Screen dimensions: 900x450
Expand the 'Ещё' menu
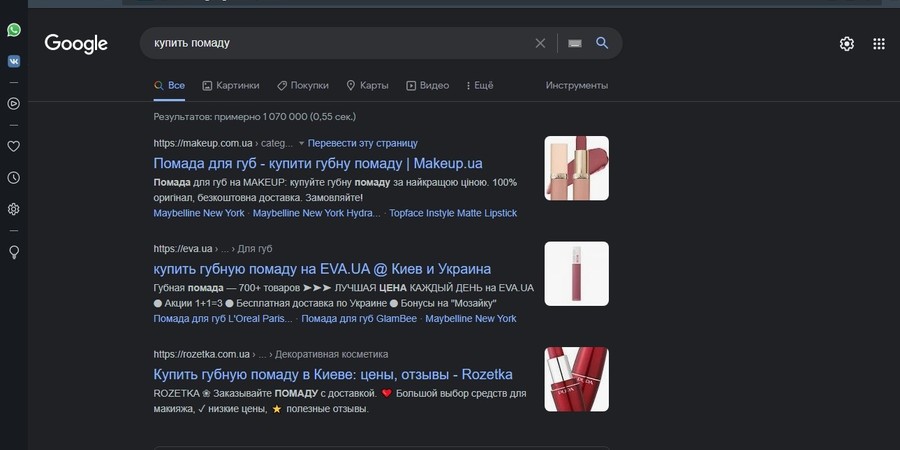pos(479,86)
